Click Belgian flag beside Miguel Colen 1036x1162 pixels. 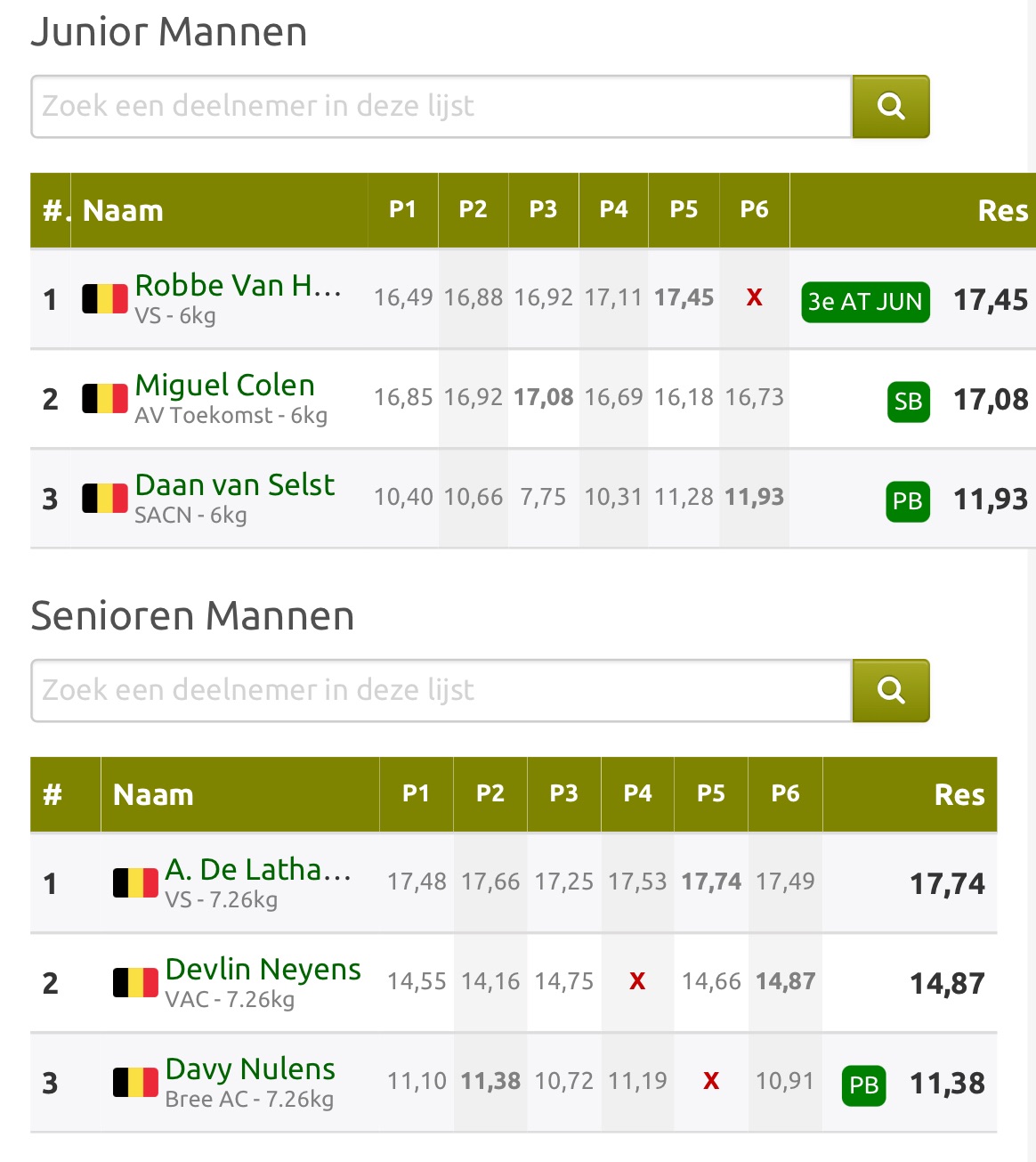105,399
